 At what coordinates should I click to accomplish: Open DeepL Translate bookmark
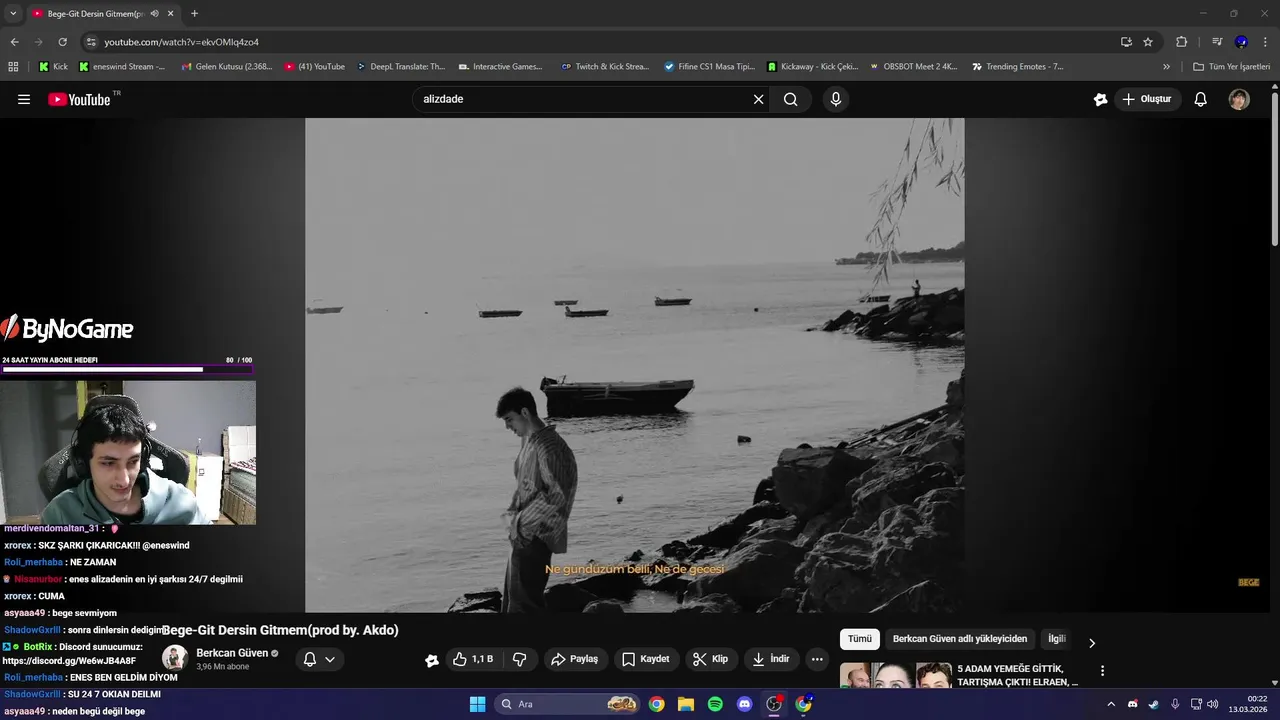[400, 67]
